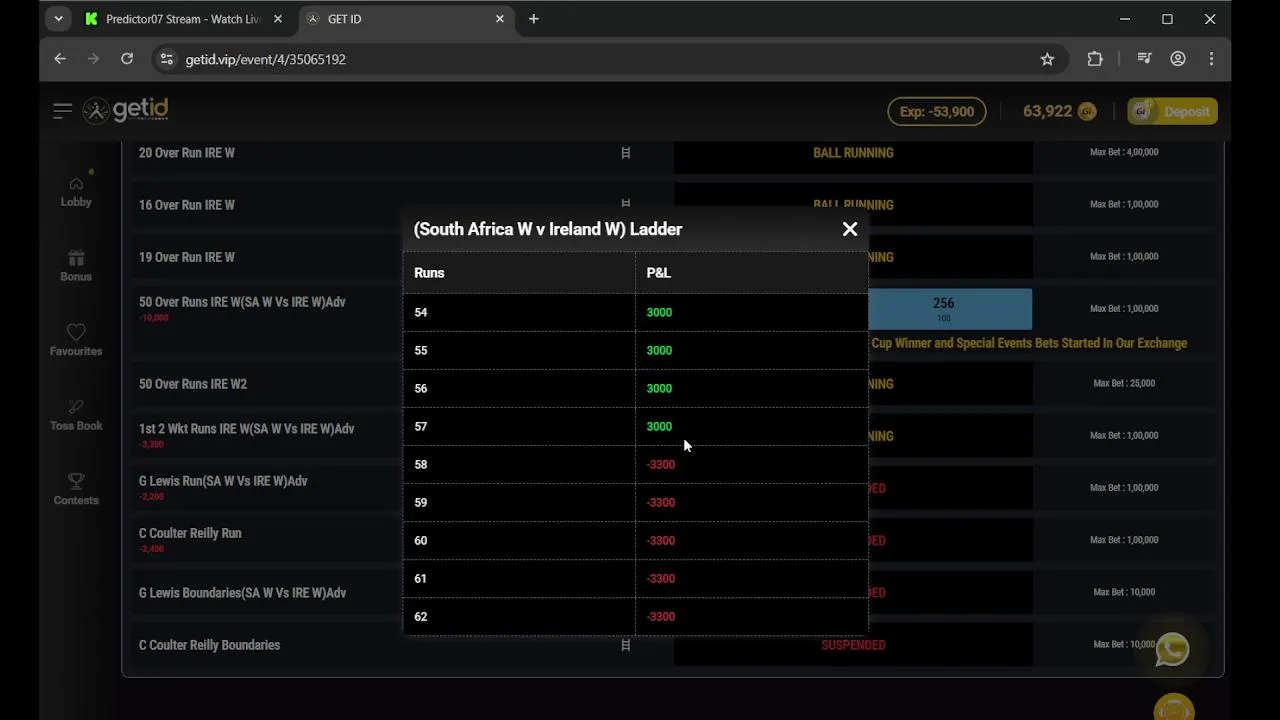Click P&L column header
Image resolution: width=1280 pixels, height=720 pixels.
658,273
